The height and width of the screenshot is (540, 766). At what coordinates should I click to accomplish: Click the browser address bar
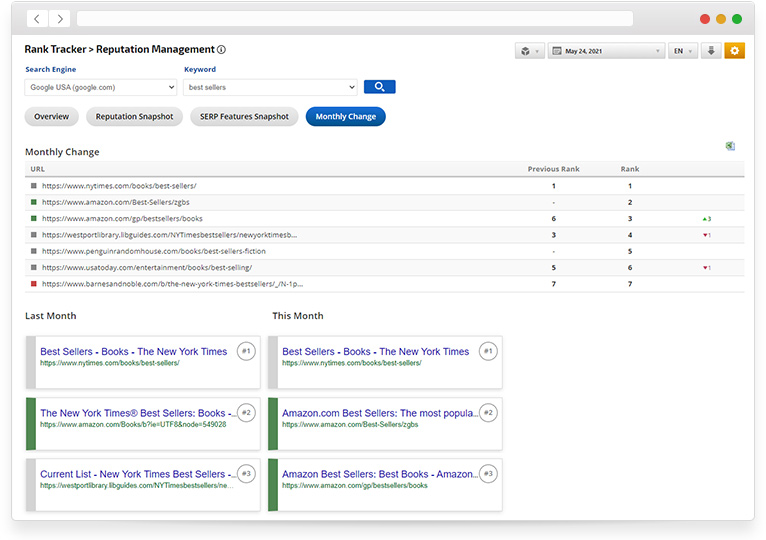pyautogui.click(x=354, y=19)
